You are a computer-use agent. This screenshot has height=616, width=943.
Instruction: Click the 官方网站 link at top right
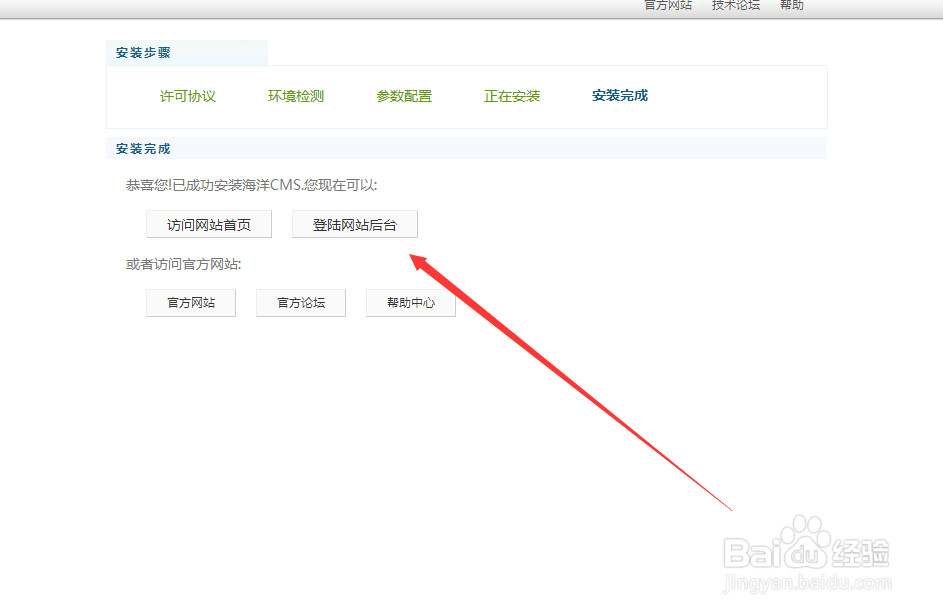pyautogui.click(x=668, y=5)
